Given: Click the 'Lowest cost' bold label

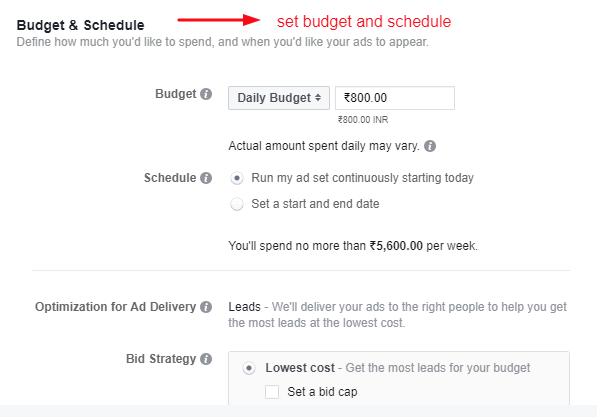Looking at the screenshot, I should [x=300, y=368].
